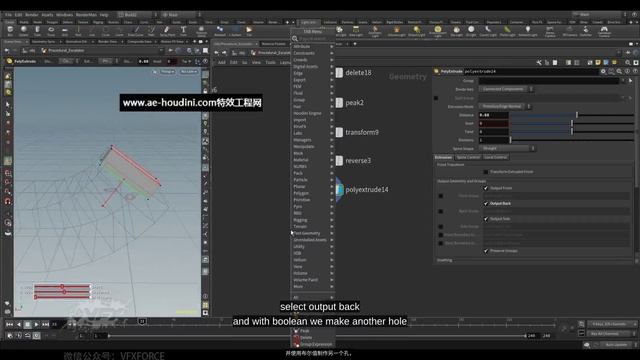
Task: Switch to the Local Control tab
Action: click(496, 157)
